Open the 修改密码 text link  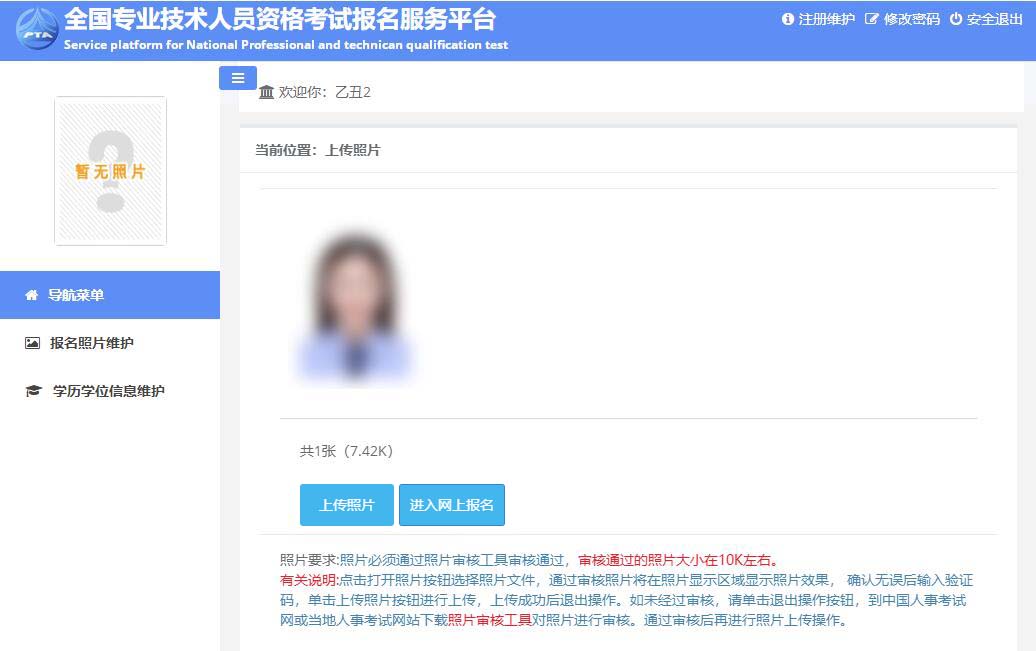911,19
